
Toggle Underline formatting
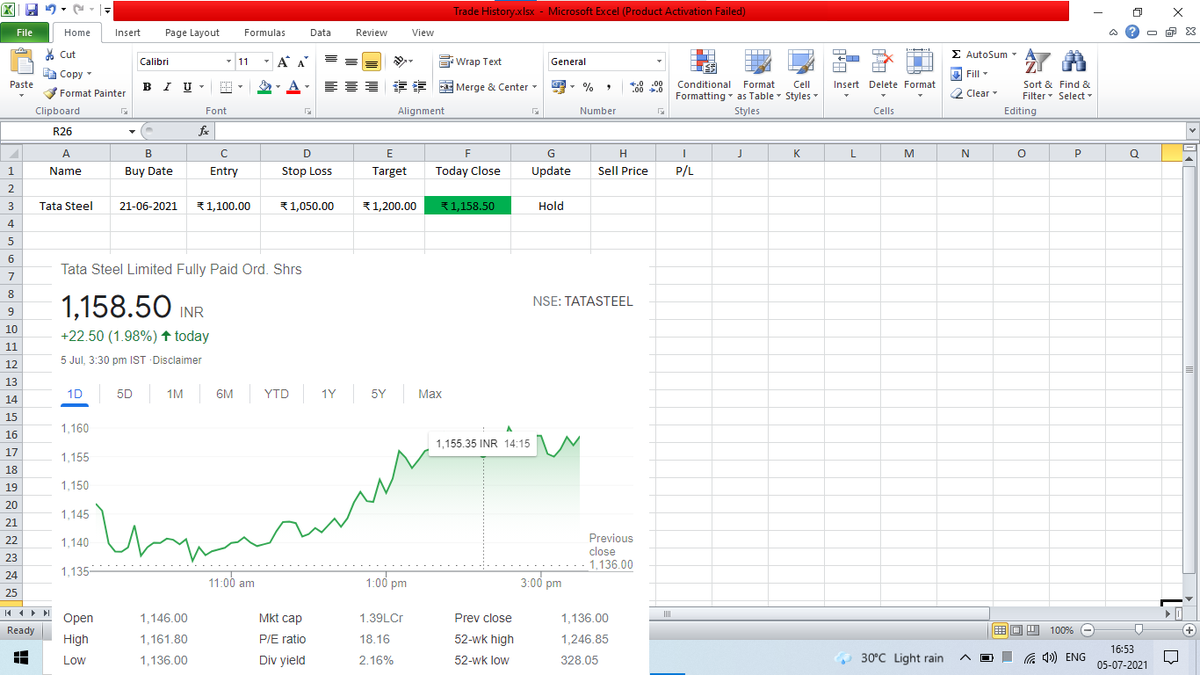pyautogui.click(x=186, y=87)
